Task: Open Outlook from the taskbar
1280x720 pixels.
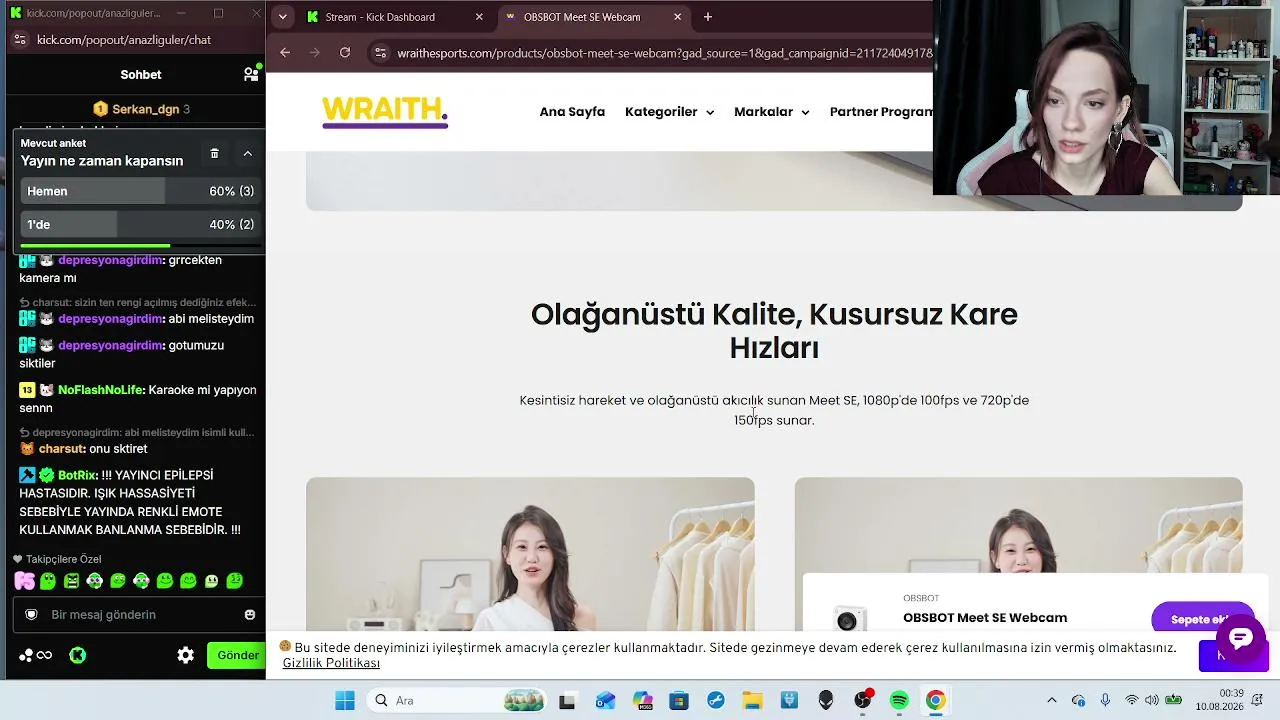Action: (x=605, y=701)
